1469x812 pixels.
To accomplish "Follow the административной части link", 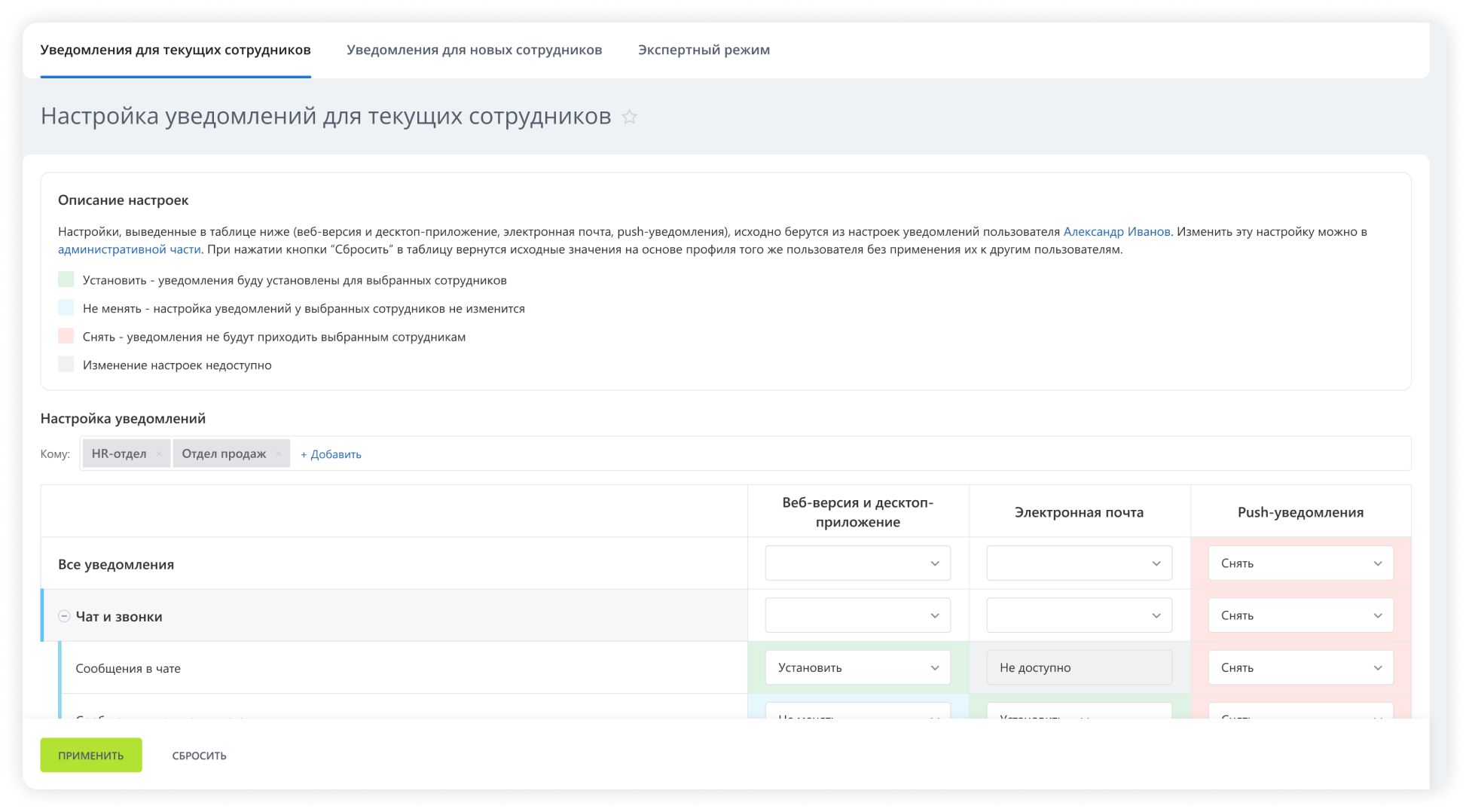I will [129, 249].
